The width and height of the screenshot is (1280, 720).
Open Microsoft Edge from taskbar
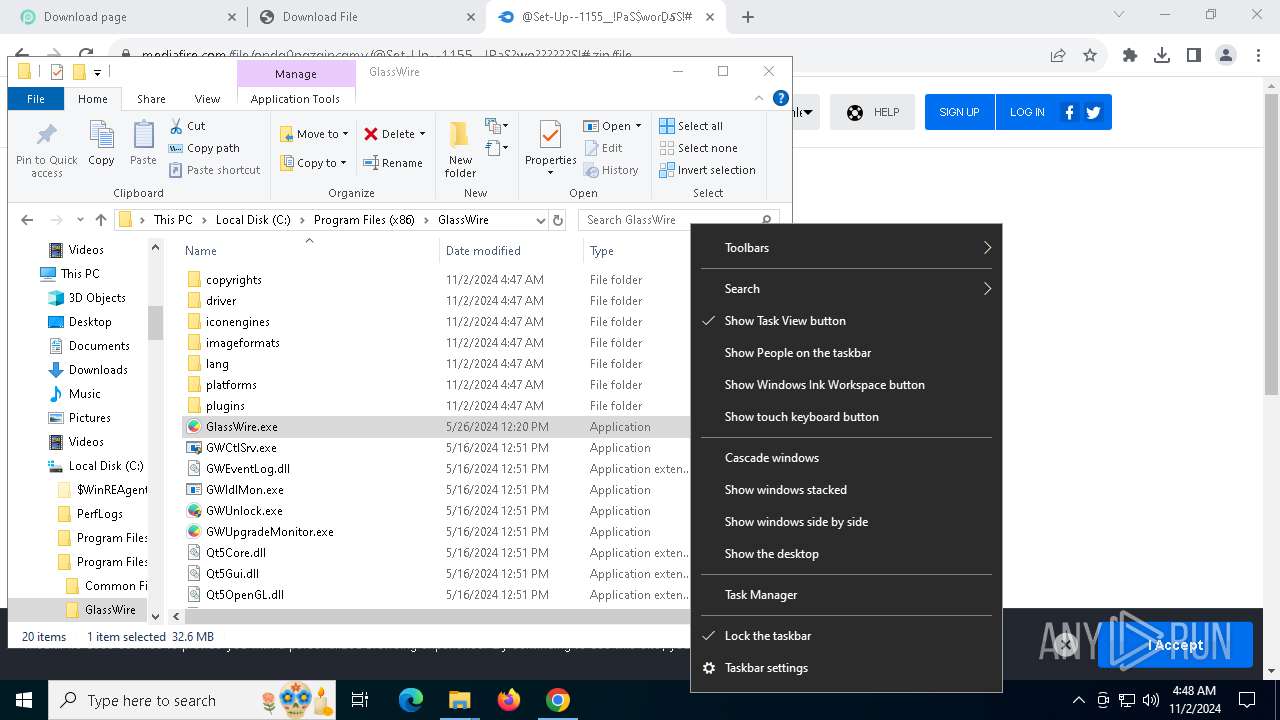(411, 700)
